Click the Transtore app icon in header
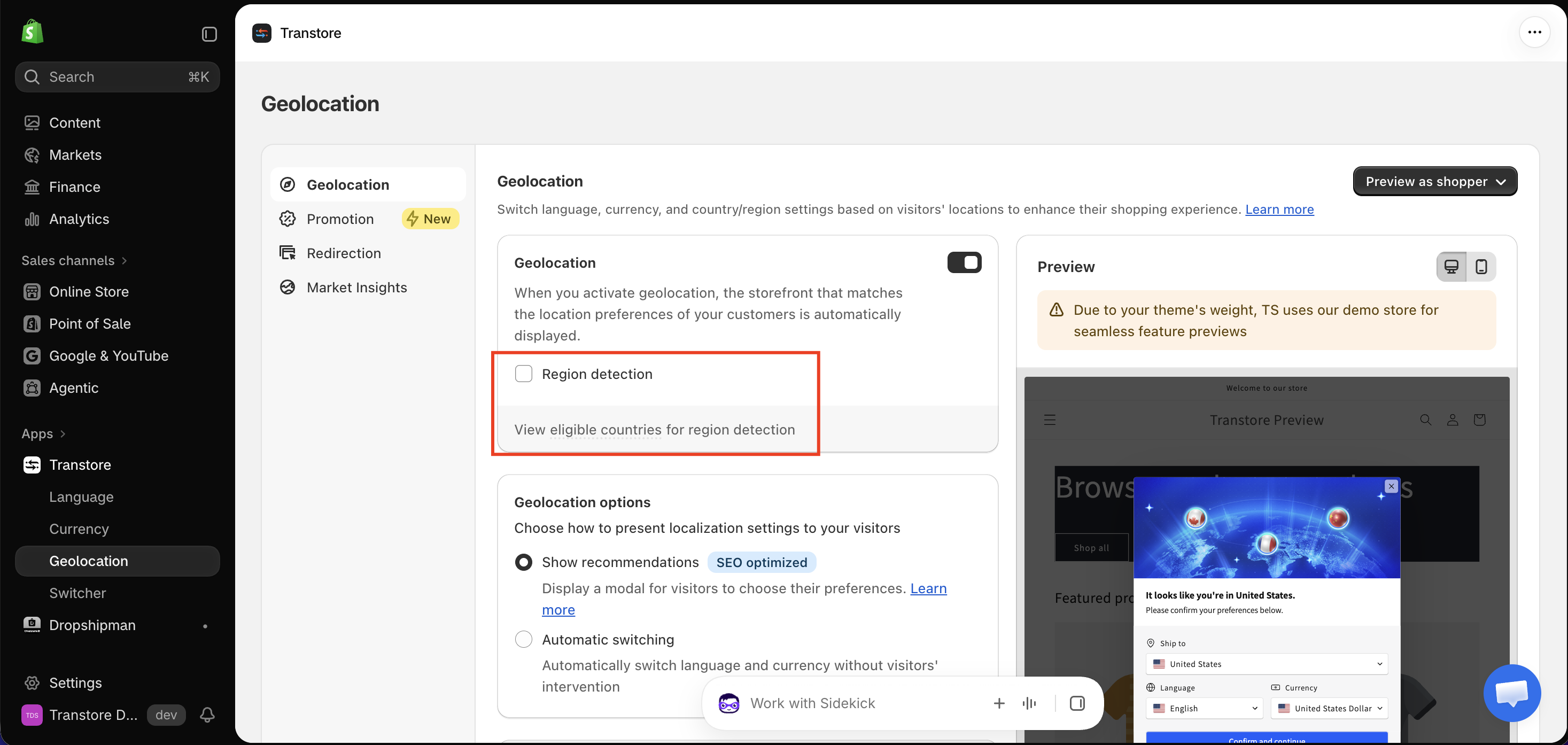The image size is (1568, 745). click(x=262, y=33)
